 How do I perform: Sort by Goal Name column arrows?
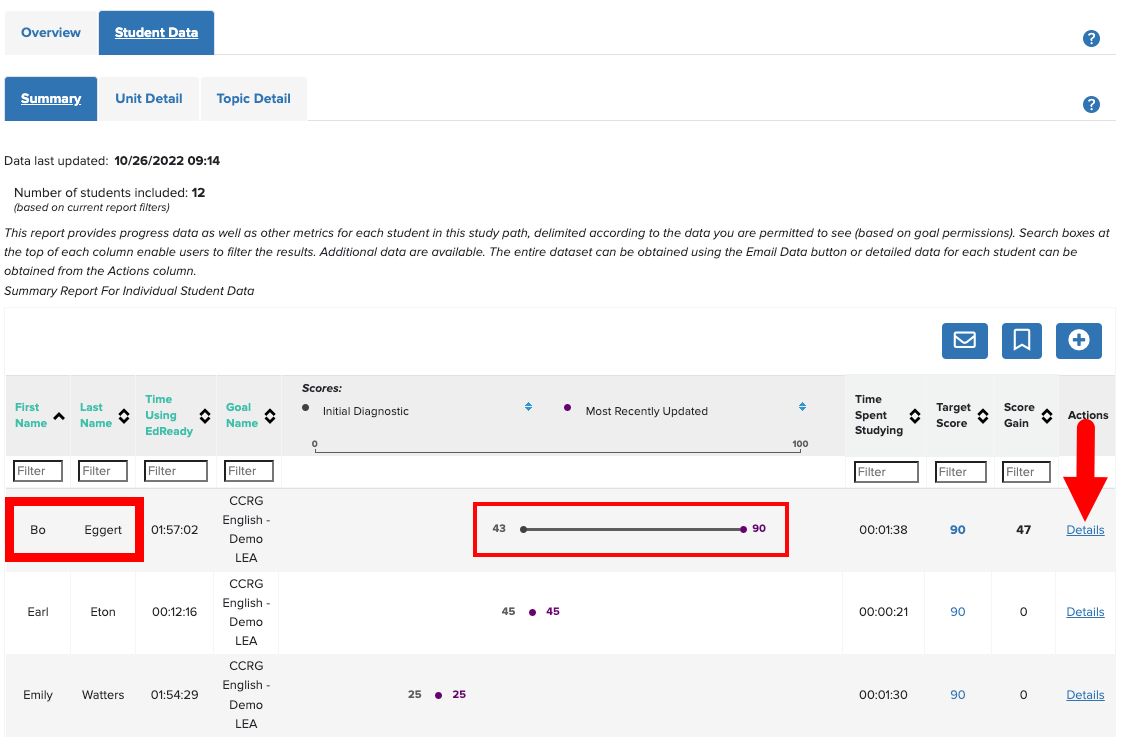tap(270, 416)
